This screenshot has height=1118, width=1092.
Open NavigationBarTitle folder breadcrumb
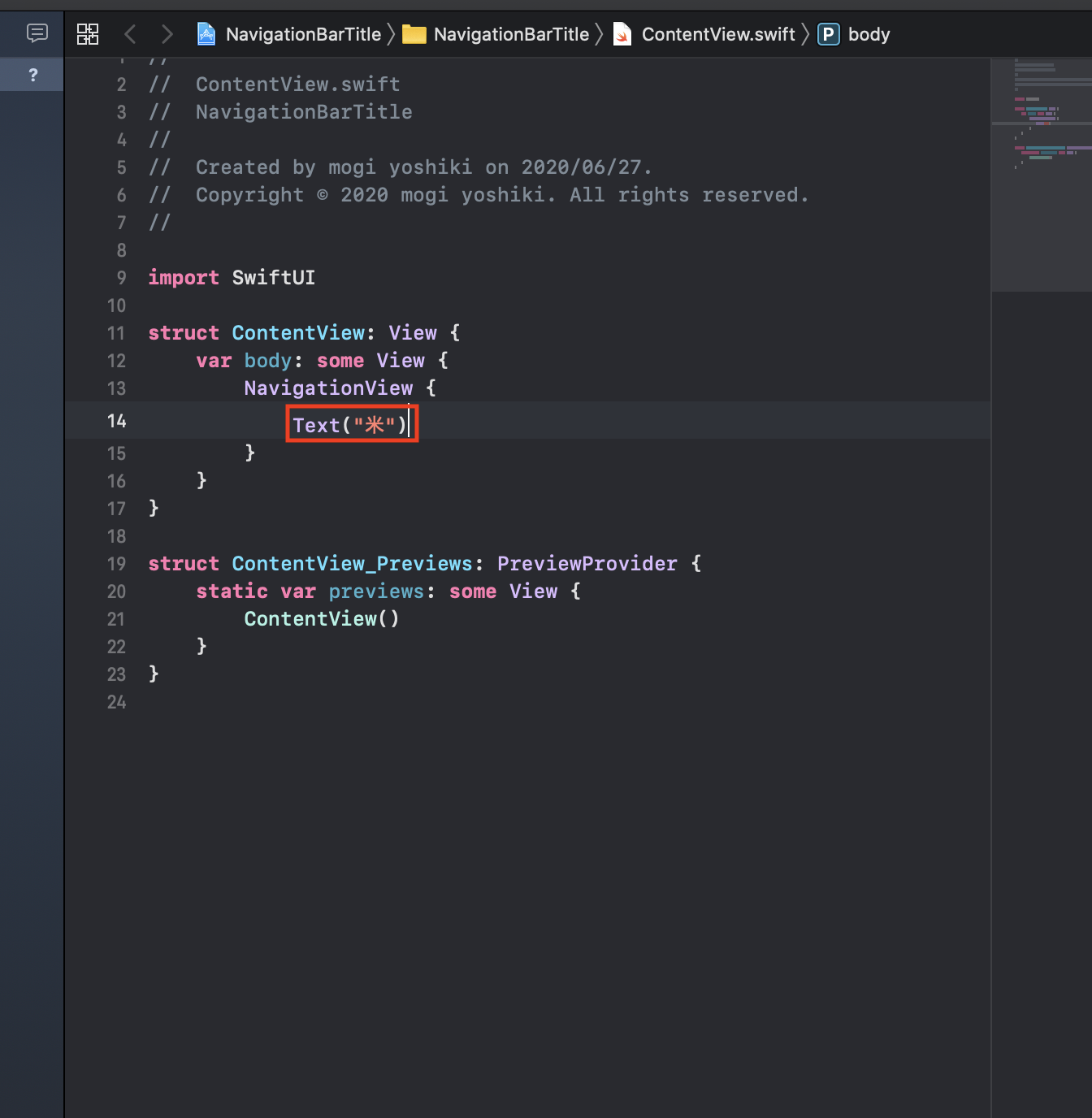tap(511, 34)
